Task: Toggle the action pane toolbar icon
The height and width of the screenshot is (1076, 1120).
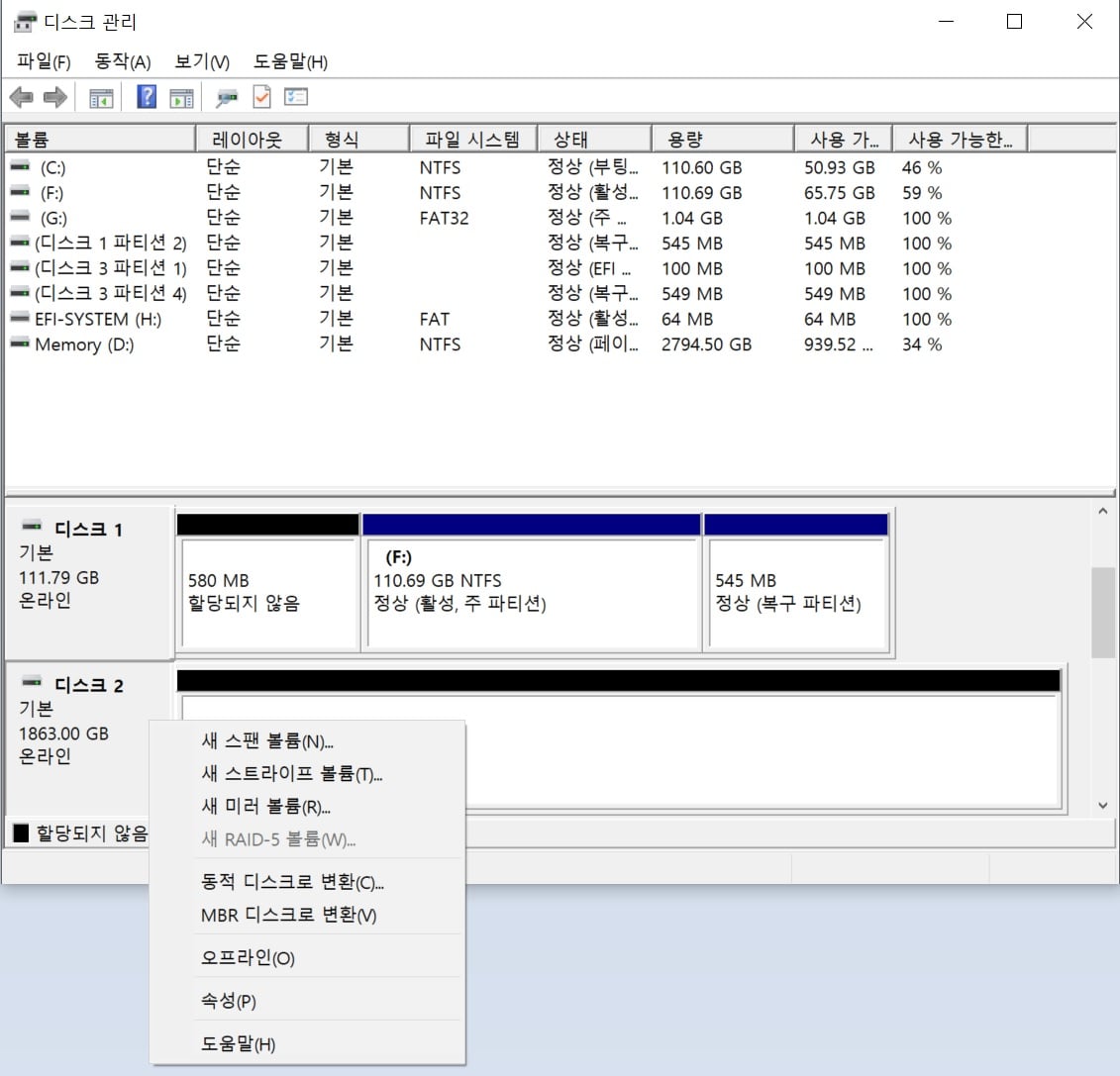Action: point(181,98)
